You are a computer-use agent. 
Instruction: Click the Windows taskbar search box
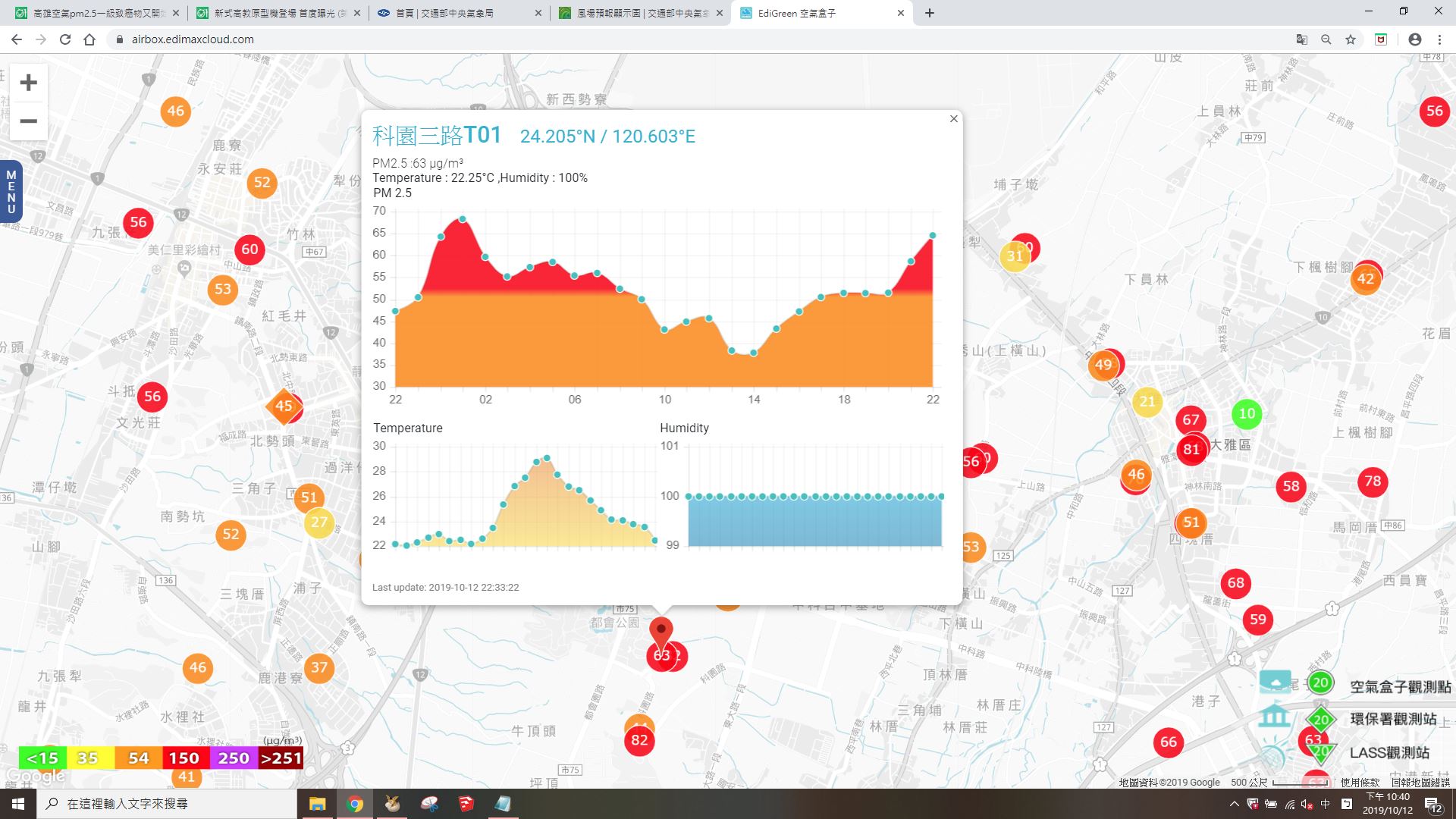pyautogui.click(x=167, y=804)
